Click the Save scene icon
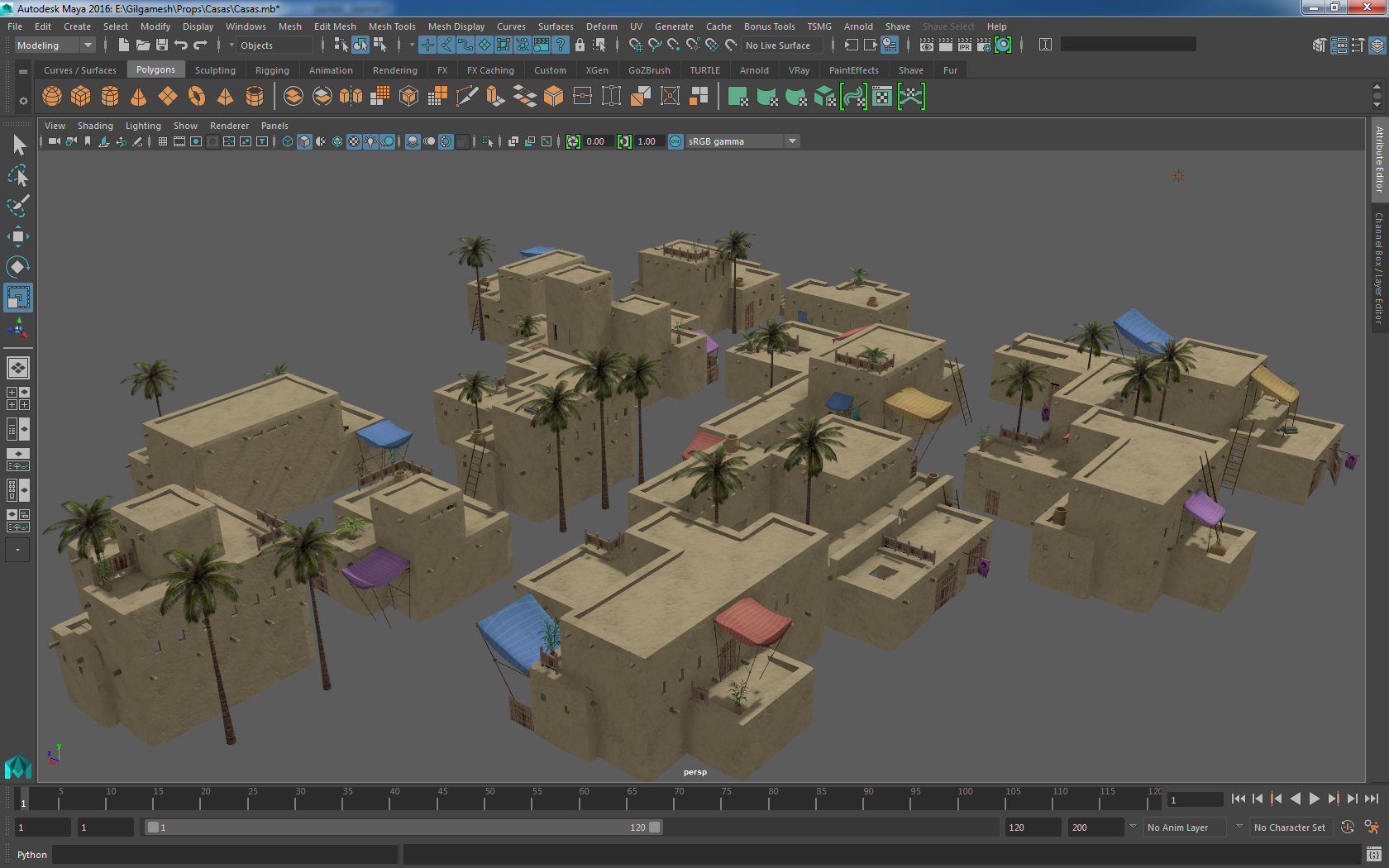Image resolution: width=1389 pixels, height=868 pixels. (x=162, y=45)
